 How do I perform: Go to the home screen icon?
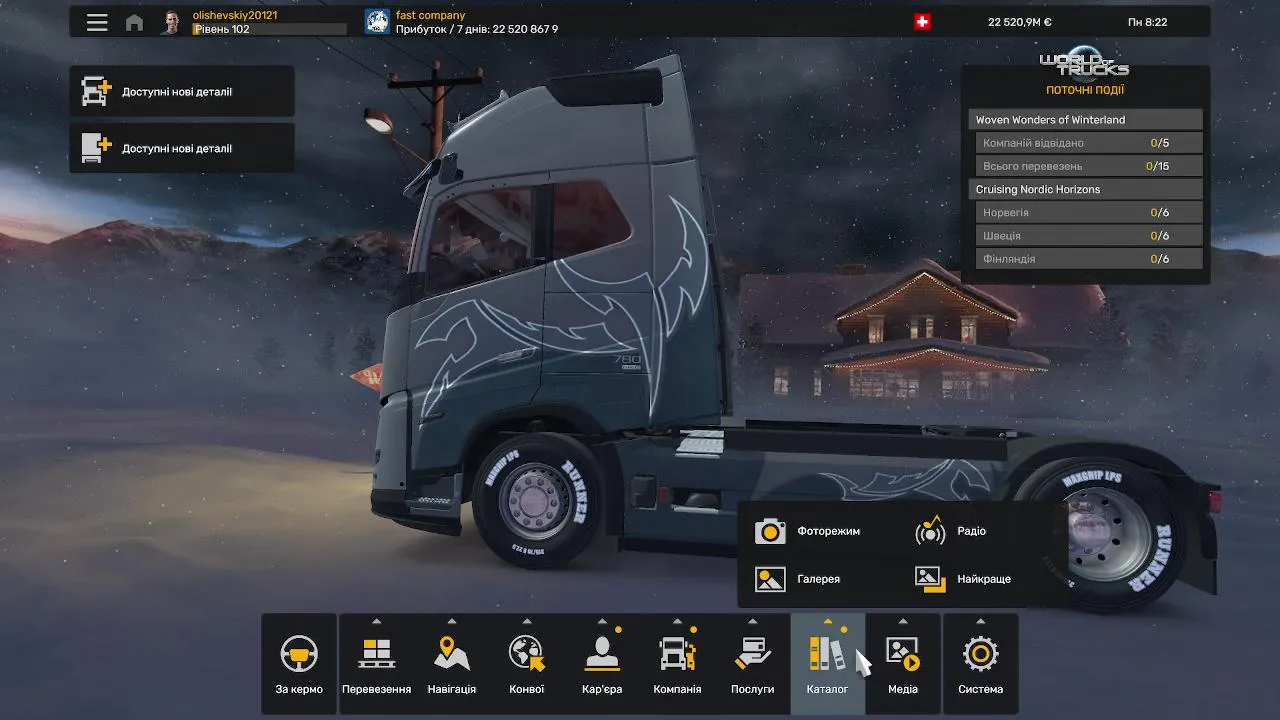point(134,22)
